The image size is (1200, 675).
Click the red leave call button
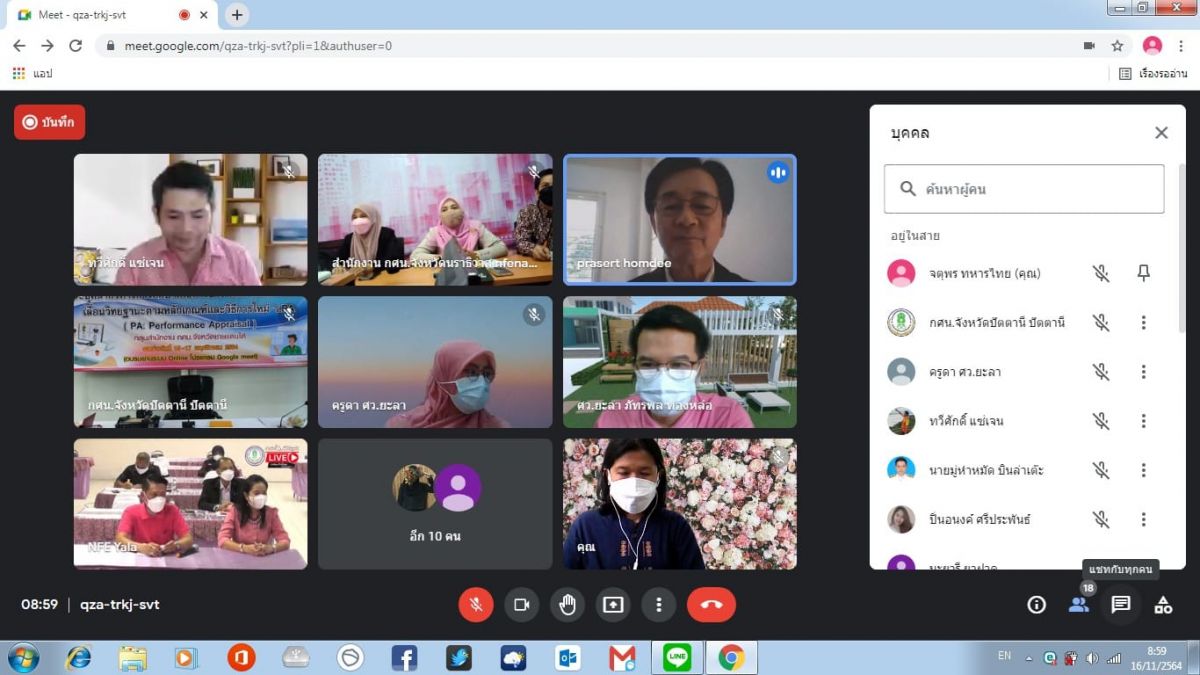point(711,605)
